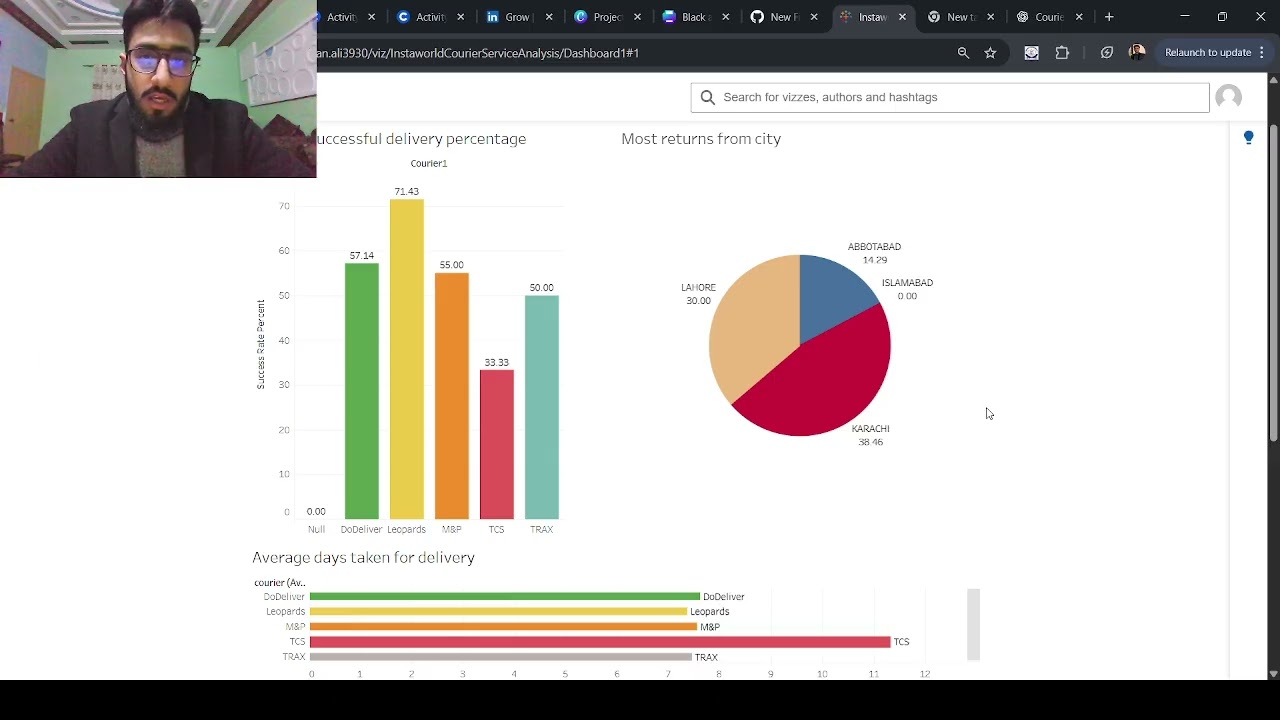
Task: Close the Instaworld active tab
Action: 902,17
